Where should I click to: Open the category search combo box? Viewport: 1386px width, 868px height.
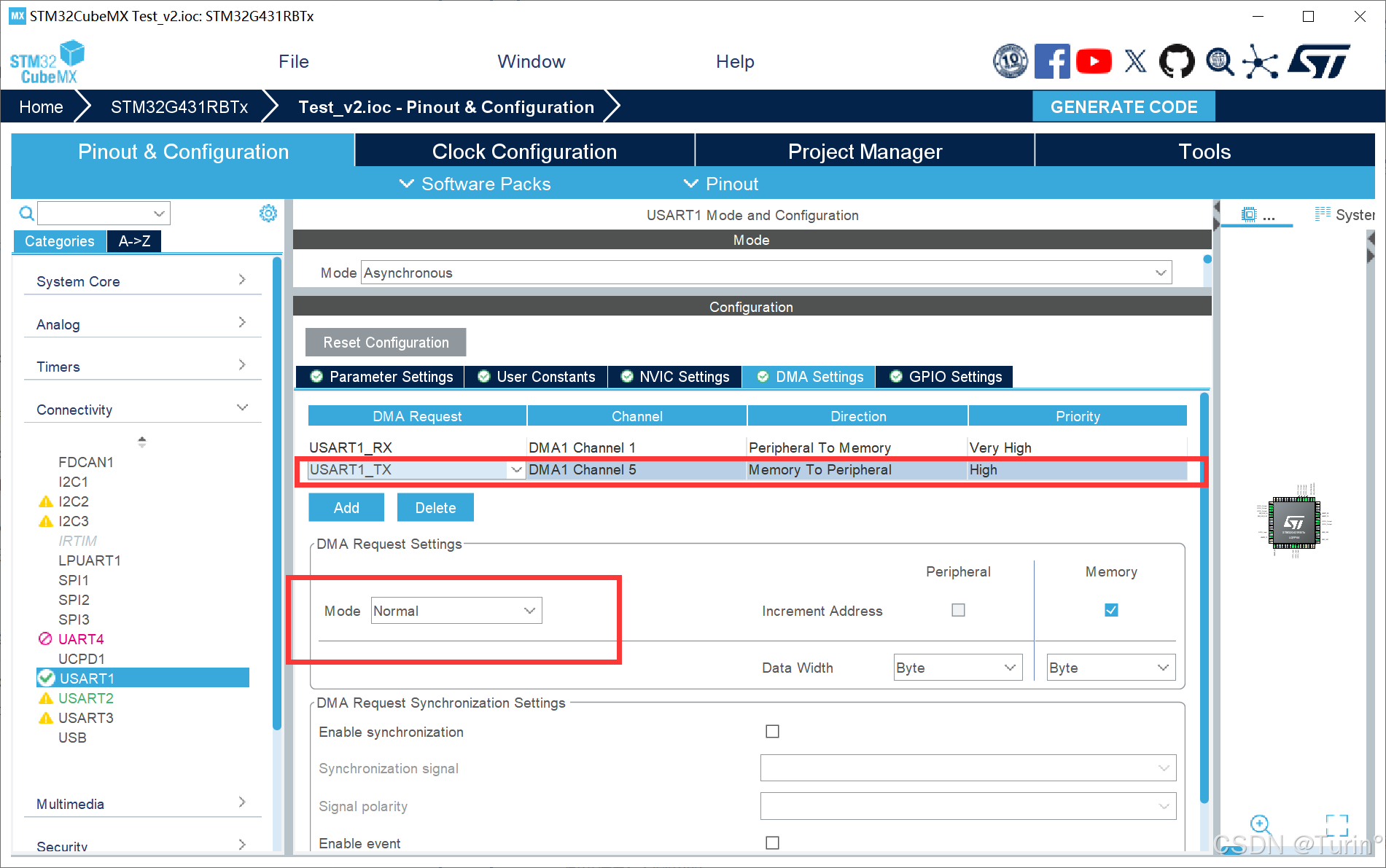point(104,214)
